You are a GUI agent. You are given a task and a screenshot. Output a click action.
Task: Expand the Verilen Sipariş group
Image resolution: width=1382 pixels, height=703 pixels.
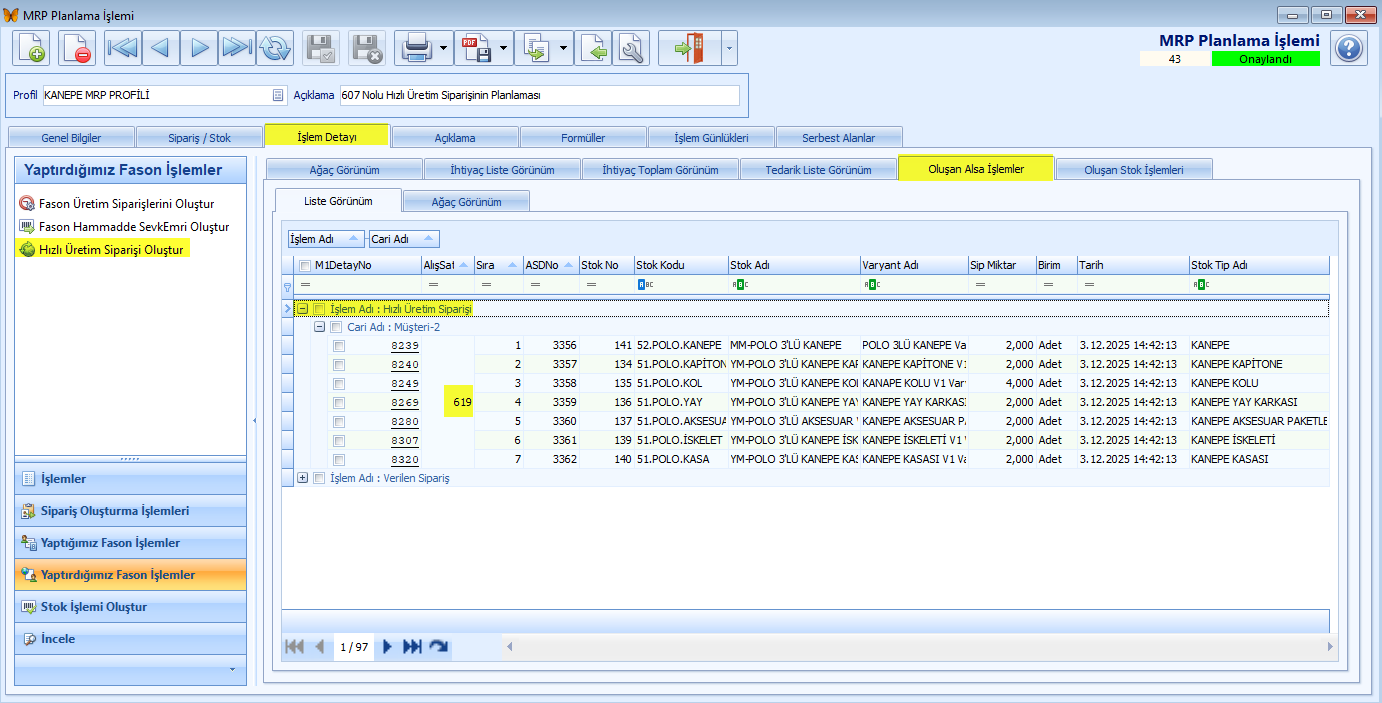(303, 478)
